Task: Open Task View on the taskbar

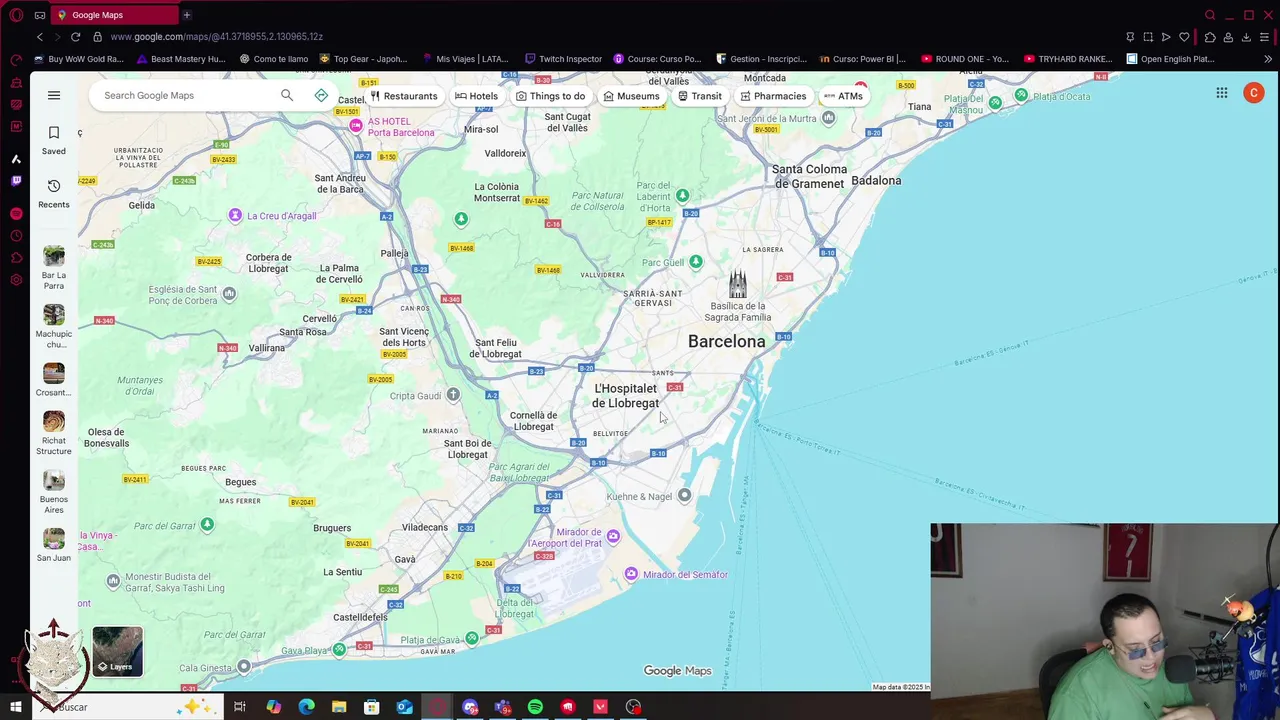Action: point(240,707)
